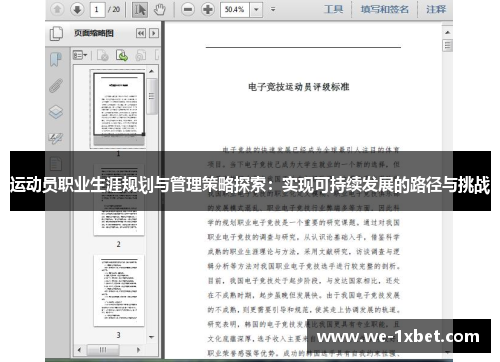Click the total page count /20
The image size is (500, 362).
[114, 9]
